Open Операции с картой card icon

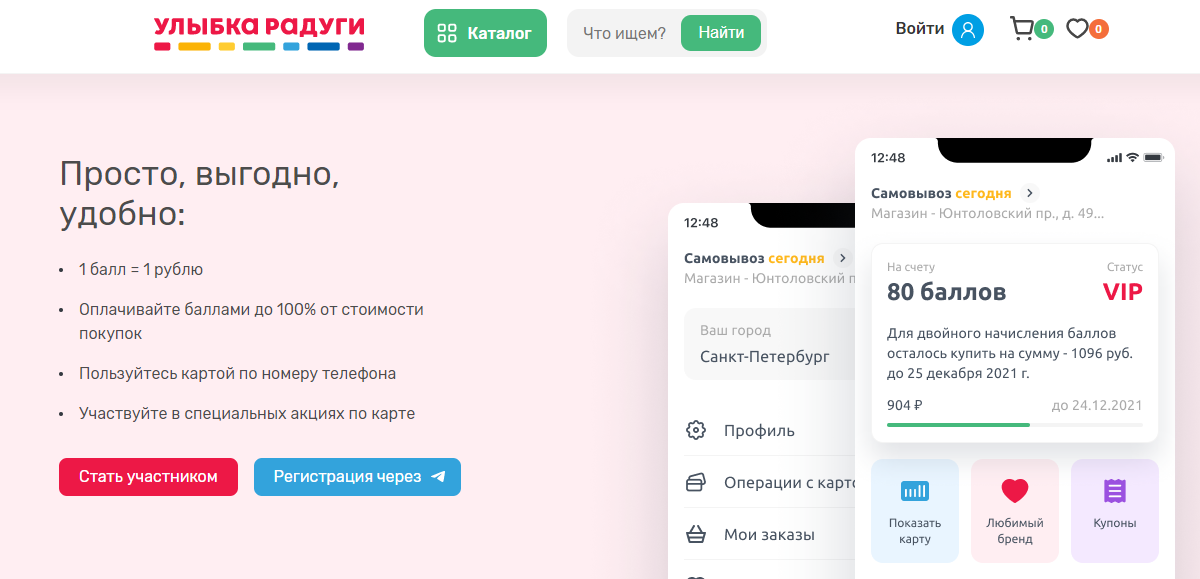[x=697, y=482]
